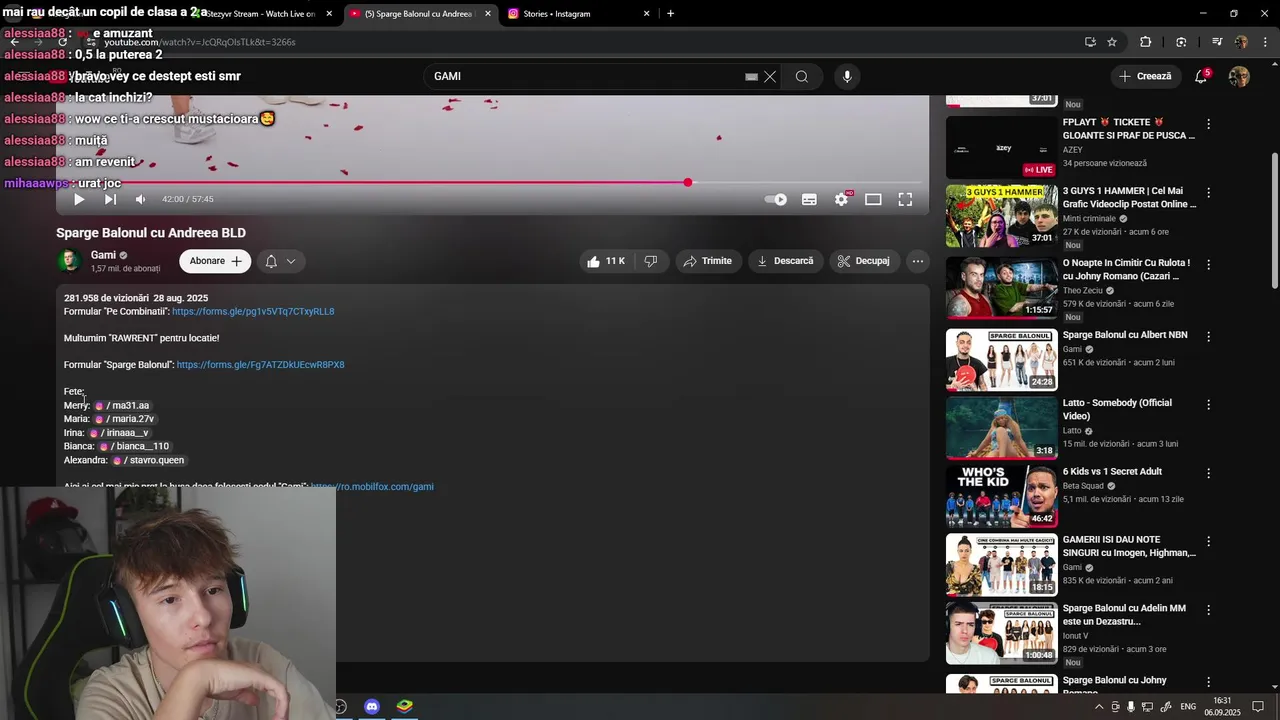Select the Sparge Balonul cu Andreea tab
Viewport: 1280px width, 720px height.
(420, 14)
